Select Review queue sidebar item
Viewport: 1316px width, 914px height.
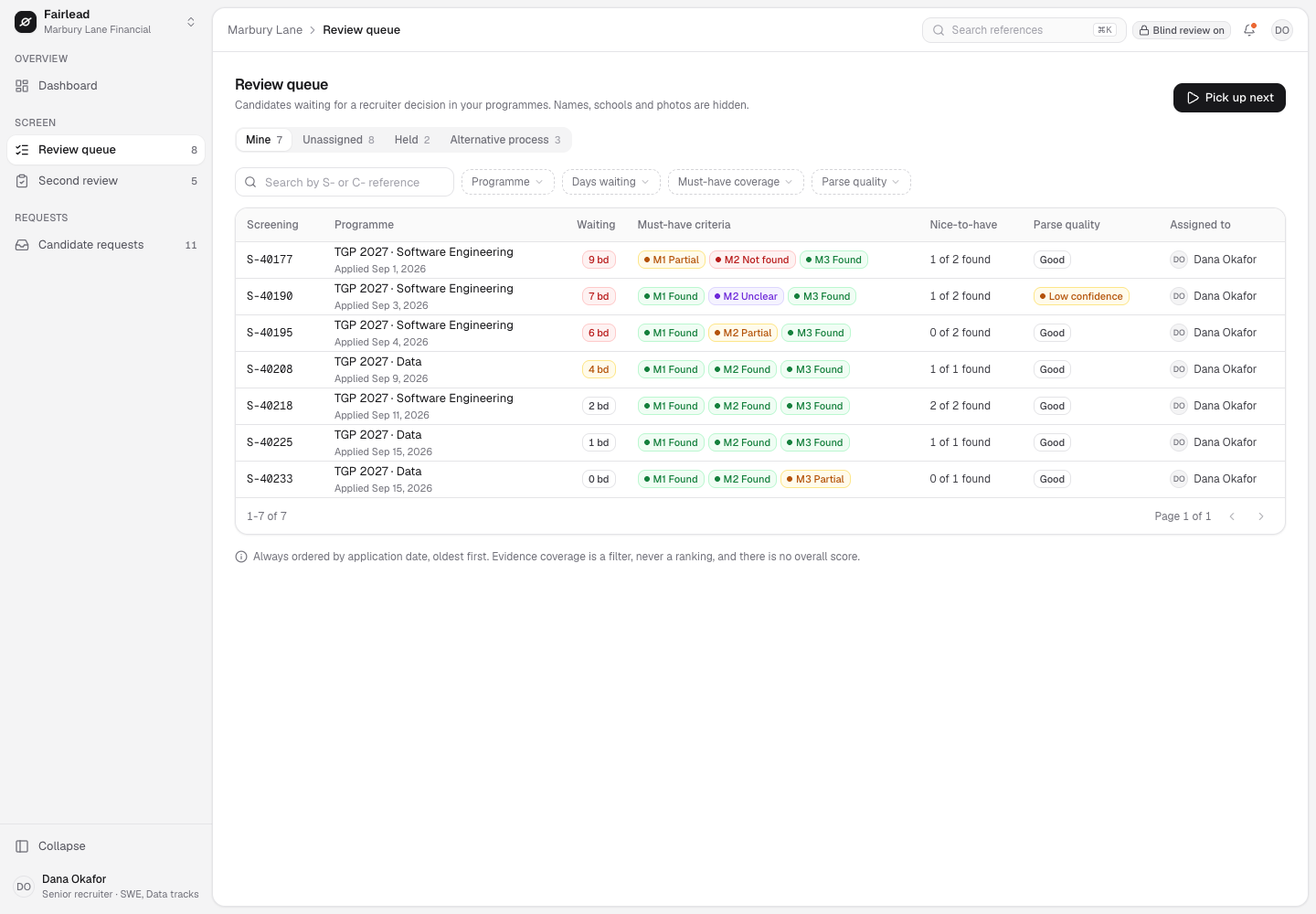pos(106,150)
